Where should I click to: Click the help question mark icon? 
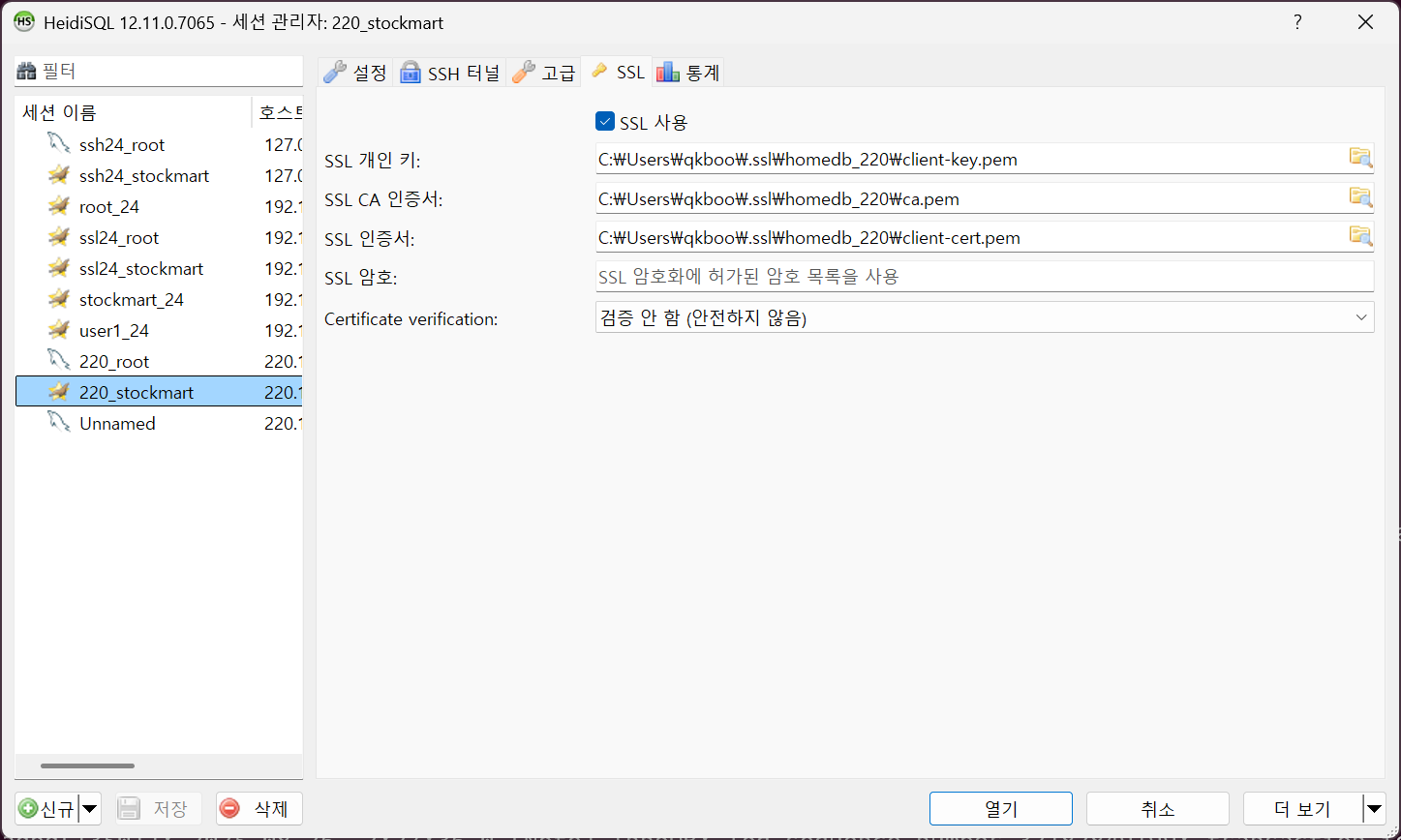pyautogui.click(x=1296, y=22)
